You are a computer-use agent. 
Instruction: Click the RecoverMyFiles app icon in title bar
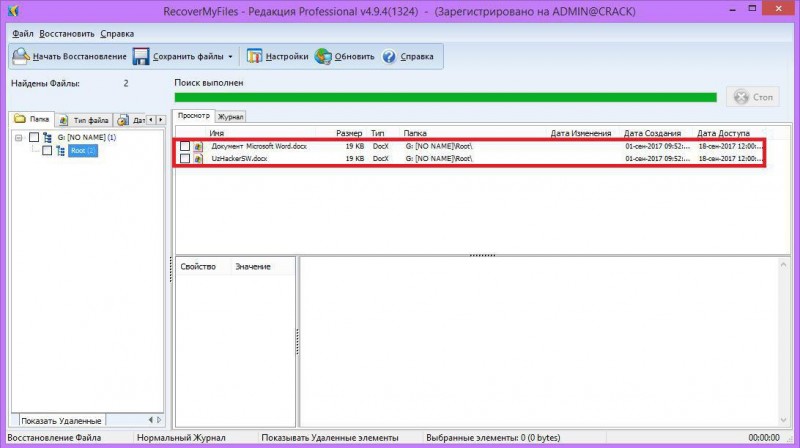pos(13,10)
